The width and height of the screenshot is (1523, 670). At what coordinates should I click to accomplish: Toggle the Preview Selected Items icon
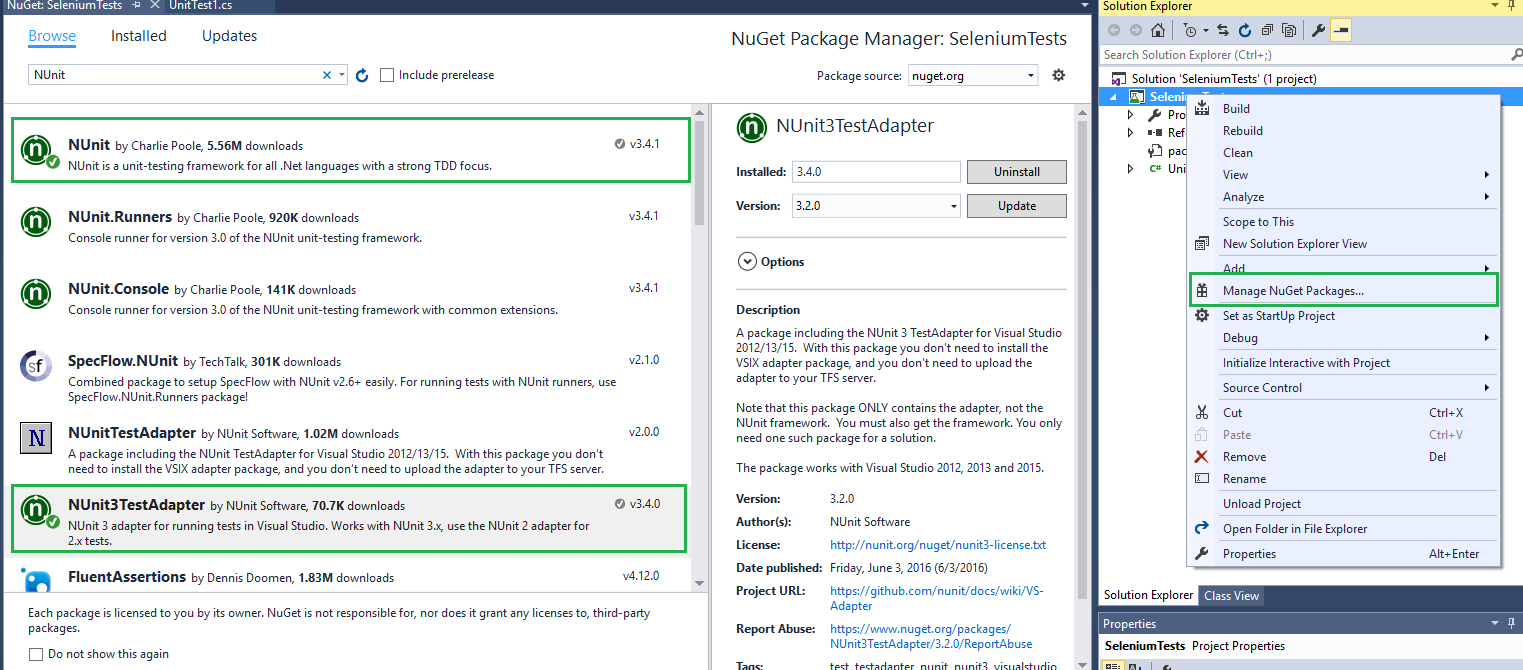pyautogui.click(x=1341, y=30)
